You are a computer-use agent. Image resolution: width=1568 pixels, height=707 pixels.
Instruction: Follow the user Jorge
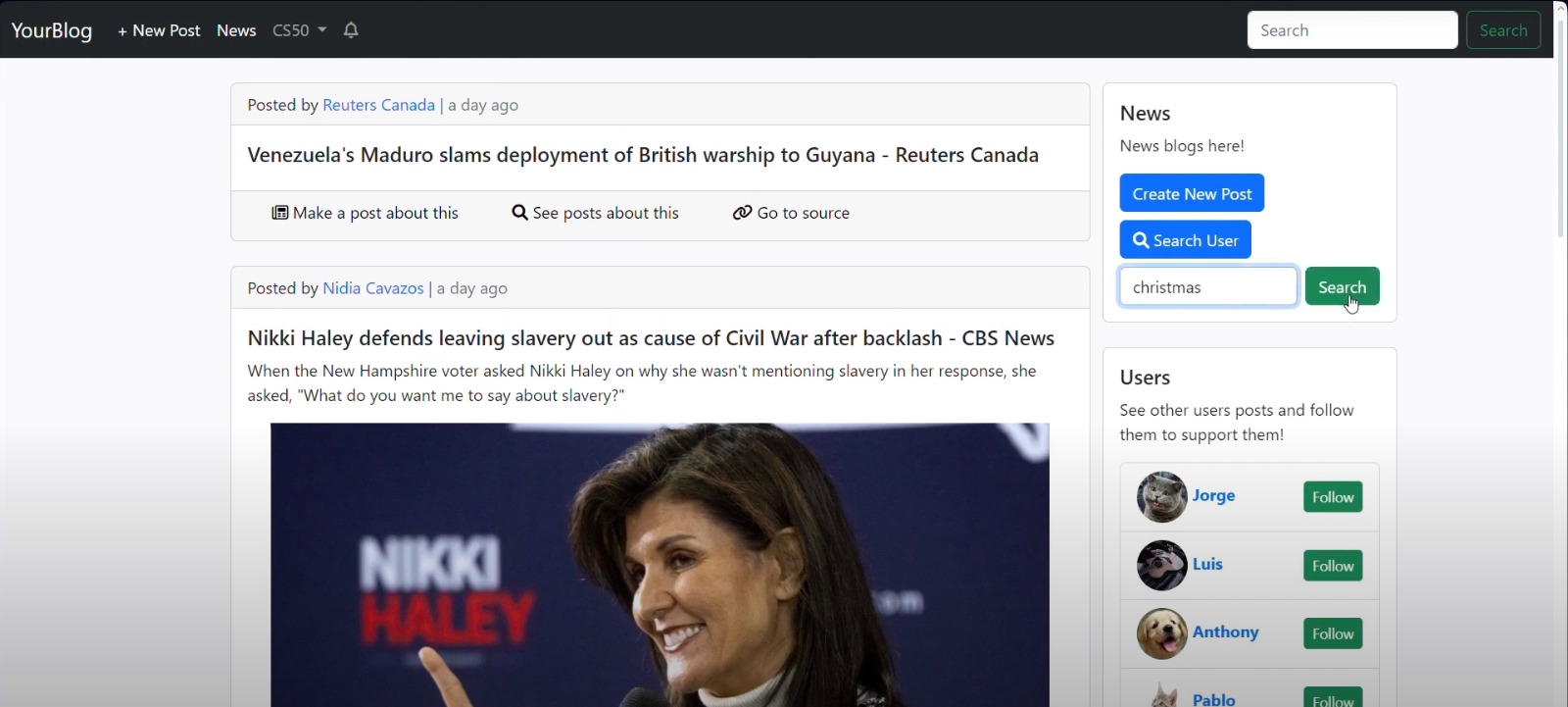pos(1332,497)
